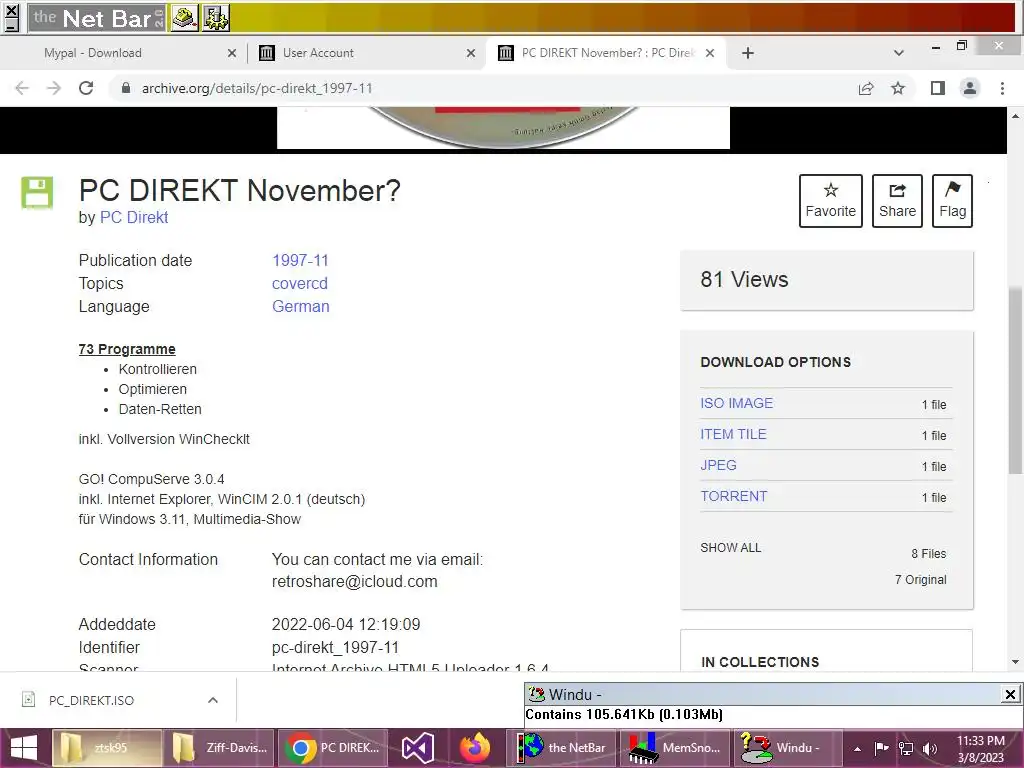Open a new browser tab
Image resolution: width=1024 pixels, height=768 pixels.
pyautogui.click(x=748, y=53)
